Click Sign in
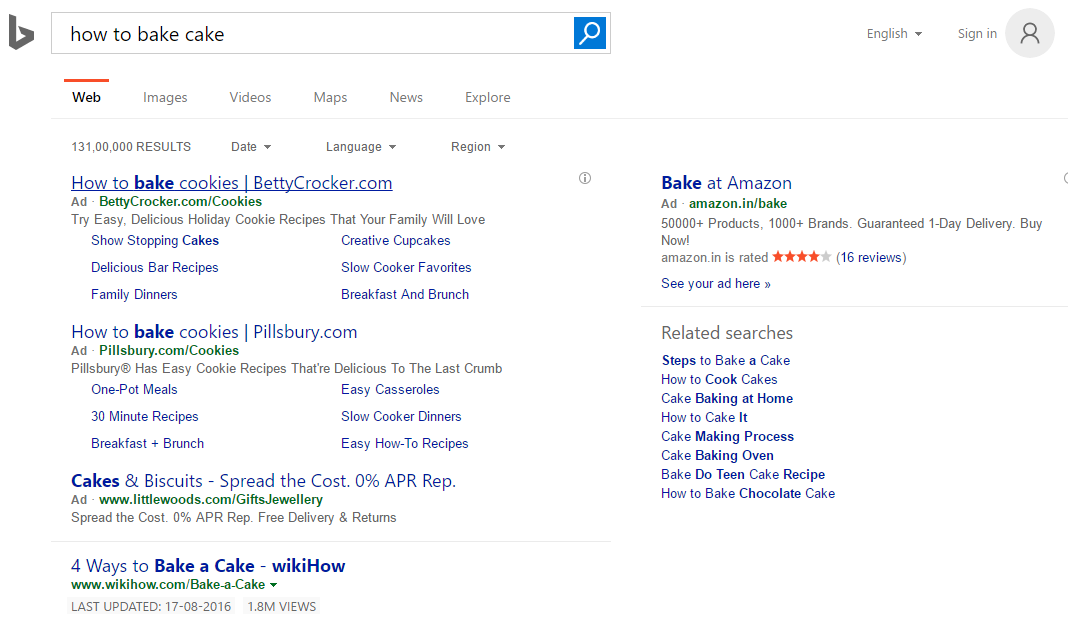 (x=976, y=33)
